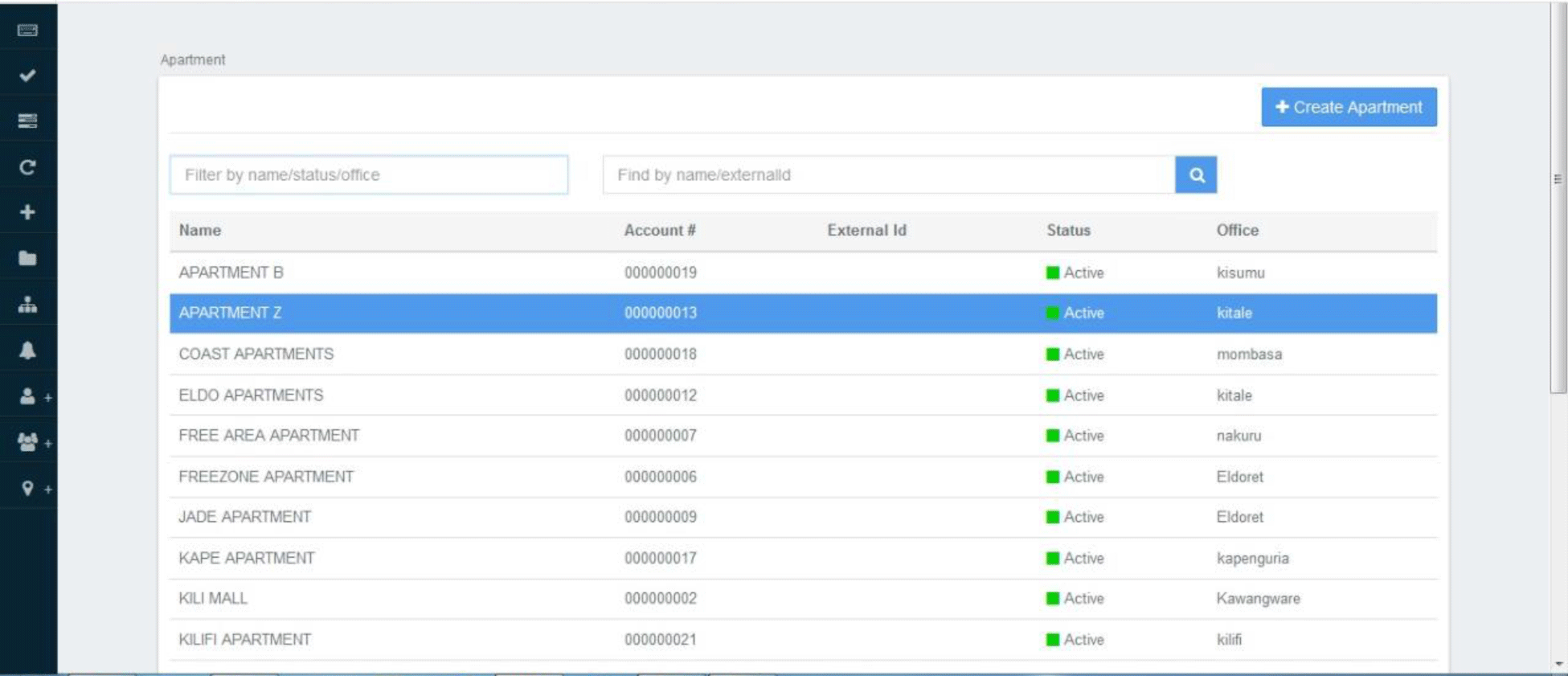The image size is (1568, 676).
Task: Click the mombasa office cell
Action: coord(1249,354)
